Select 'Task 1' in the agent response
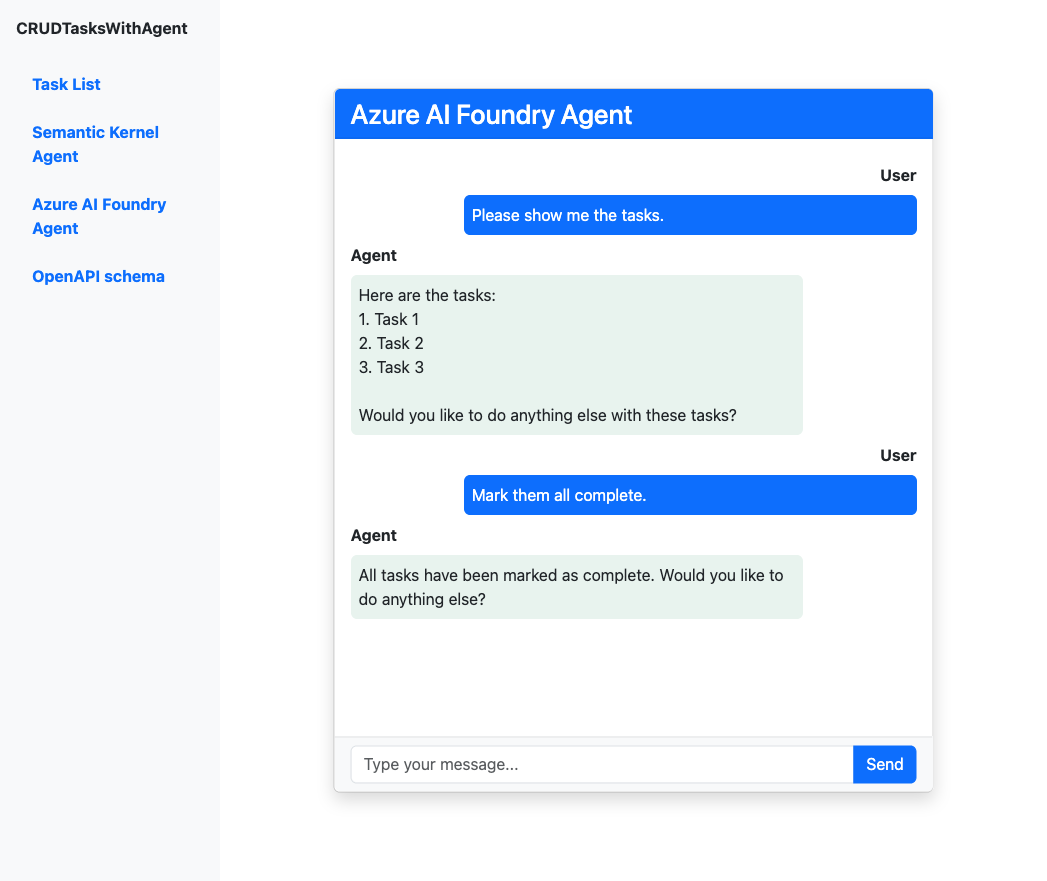This screenshot has width=1047, height=881. pos(389,319)
